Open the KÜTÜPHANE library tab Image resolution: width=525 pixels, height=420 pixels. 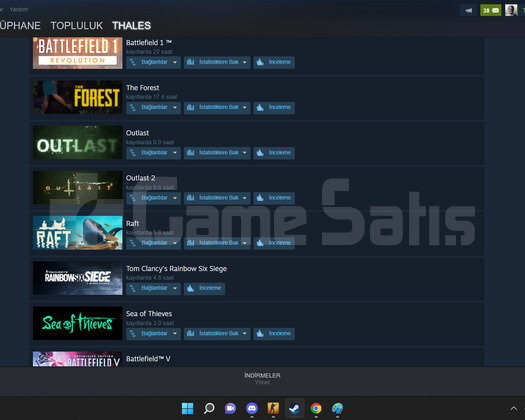point(20,26)
